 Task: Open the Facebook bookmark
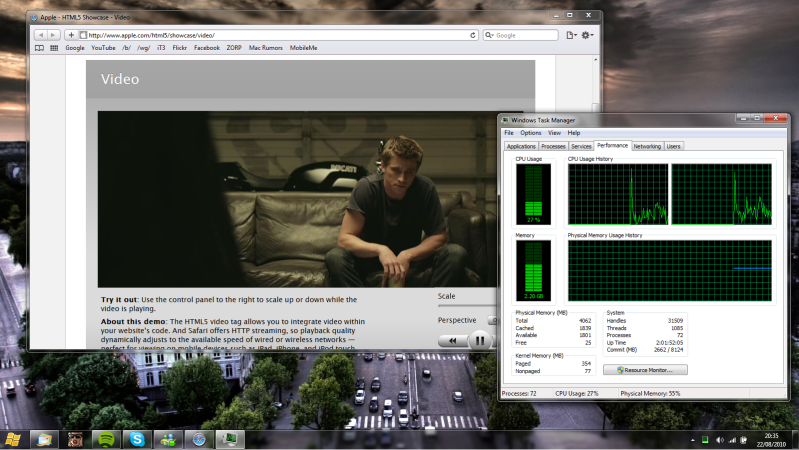206,48
